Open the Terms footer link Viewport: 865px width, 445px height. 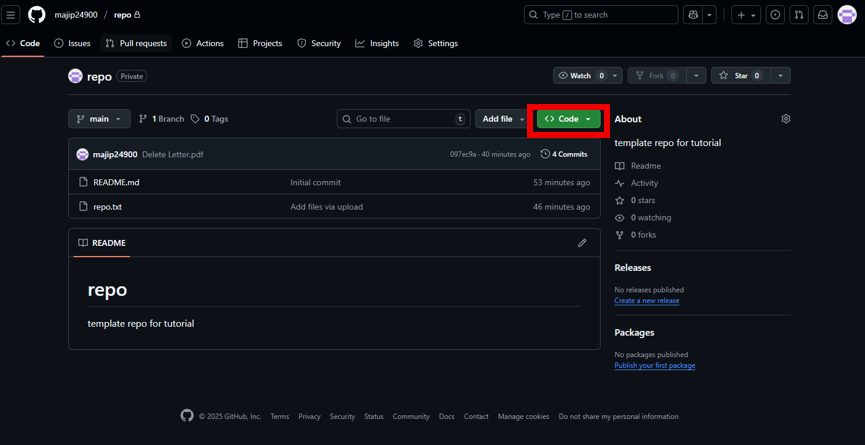(280, 416)
